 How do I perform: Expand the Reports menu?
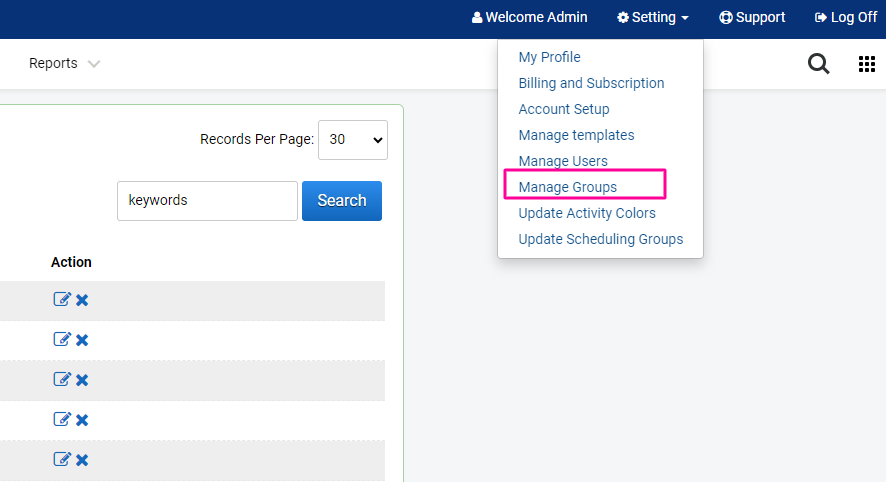pyautogui.click(x=64, y=64)
